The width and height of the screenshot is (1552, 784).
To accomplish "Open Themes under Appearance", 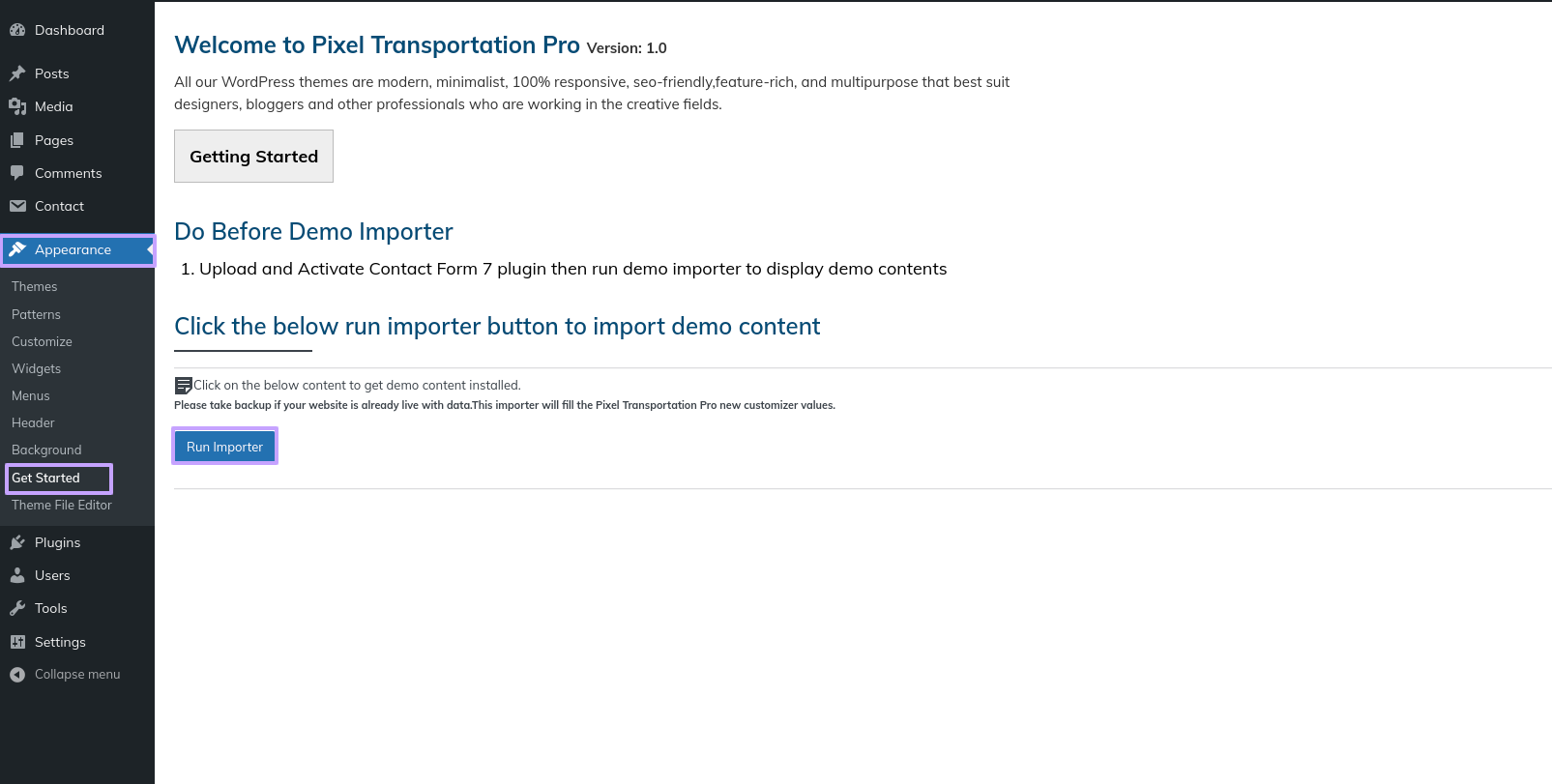I will [x=35, y=287].
